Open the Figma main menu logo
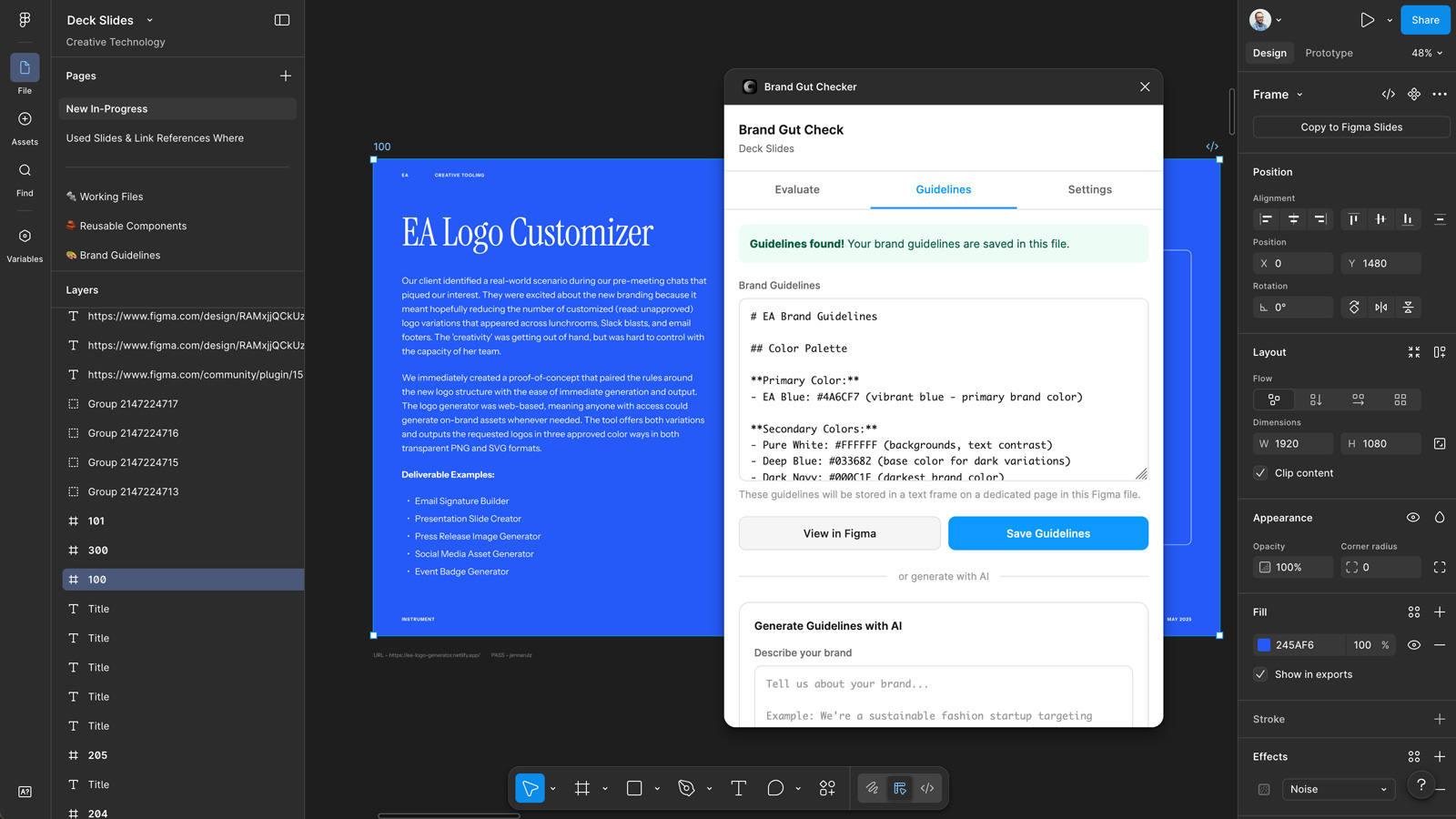Viewport: 1456px width, 819px height. (x=25, y=19)
